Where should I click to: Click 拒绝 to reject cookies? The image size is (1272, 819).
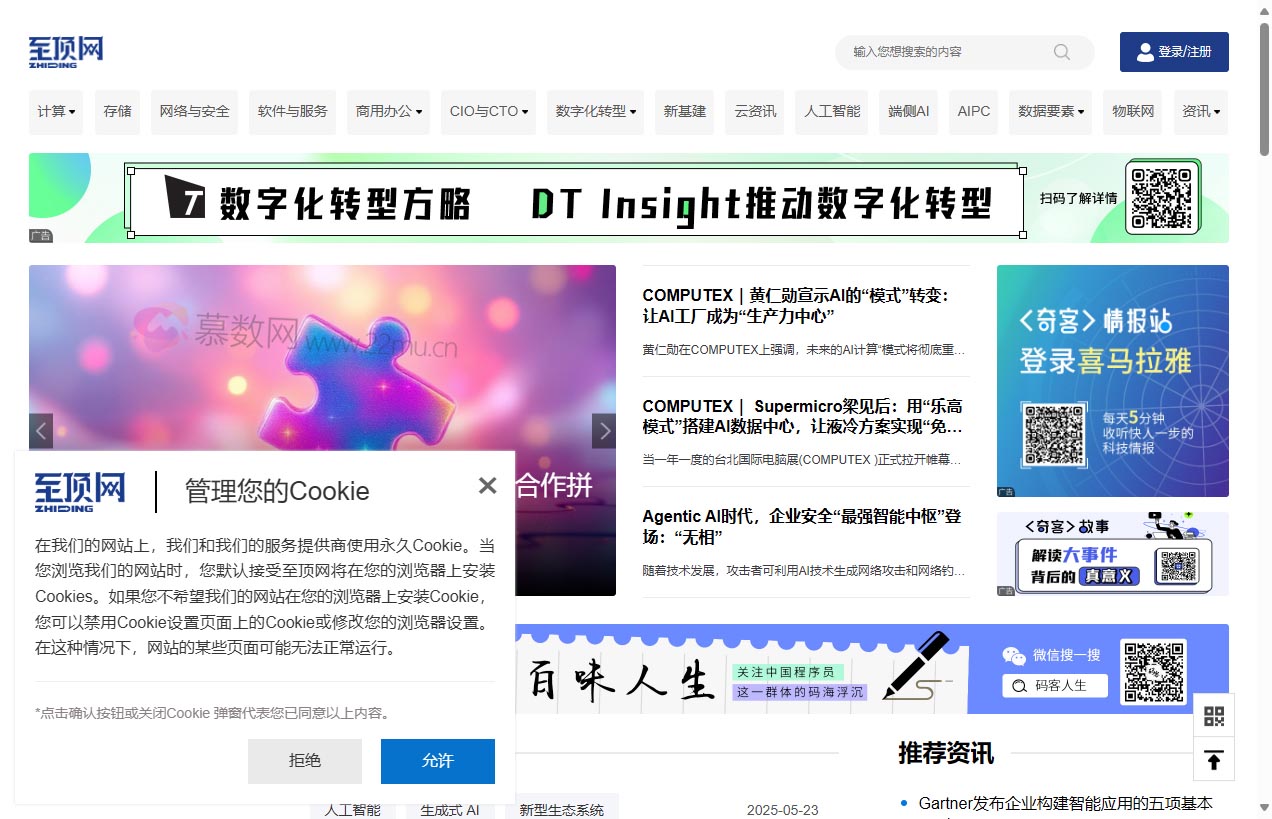(305, 761)
